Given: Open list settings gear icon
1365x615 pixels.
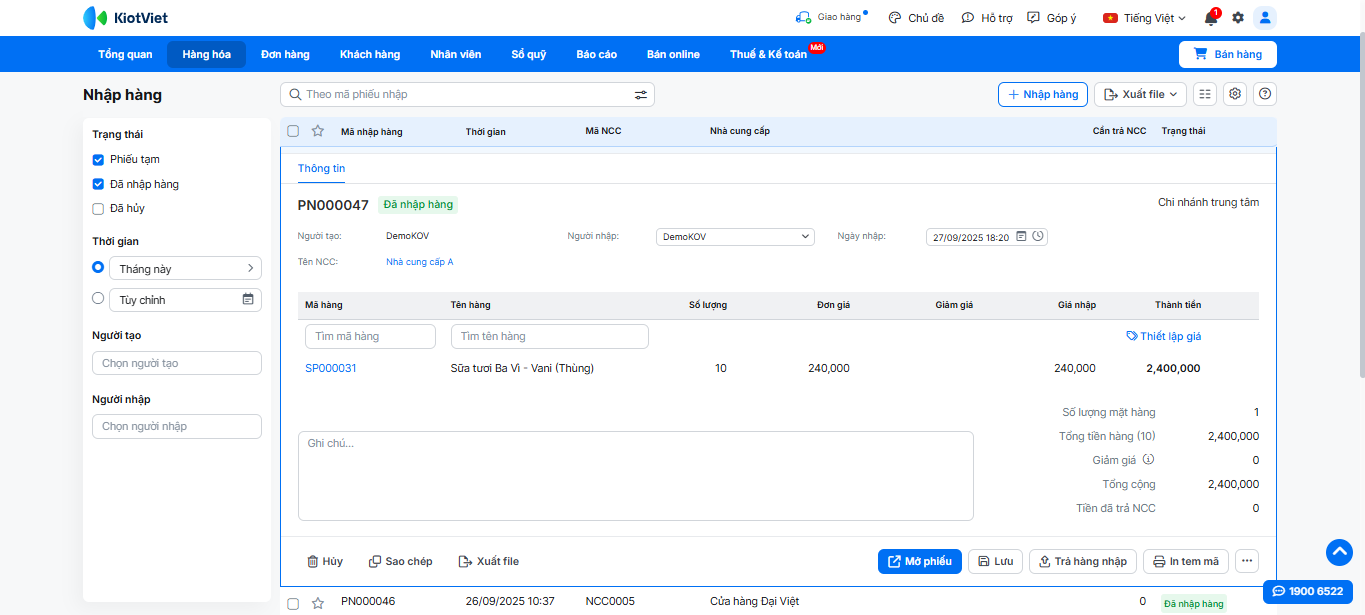Looking at the screenshot, I should coord(1235,94).
